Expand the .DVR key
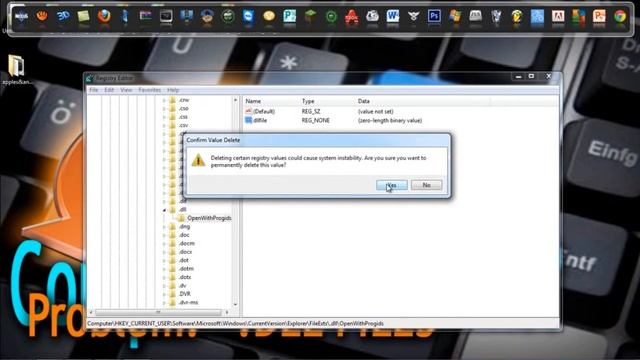This screenshot has height=360, width=640. pyautogui.click(x=164, y=294)
